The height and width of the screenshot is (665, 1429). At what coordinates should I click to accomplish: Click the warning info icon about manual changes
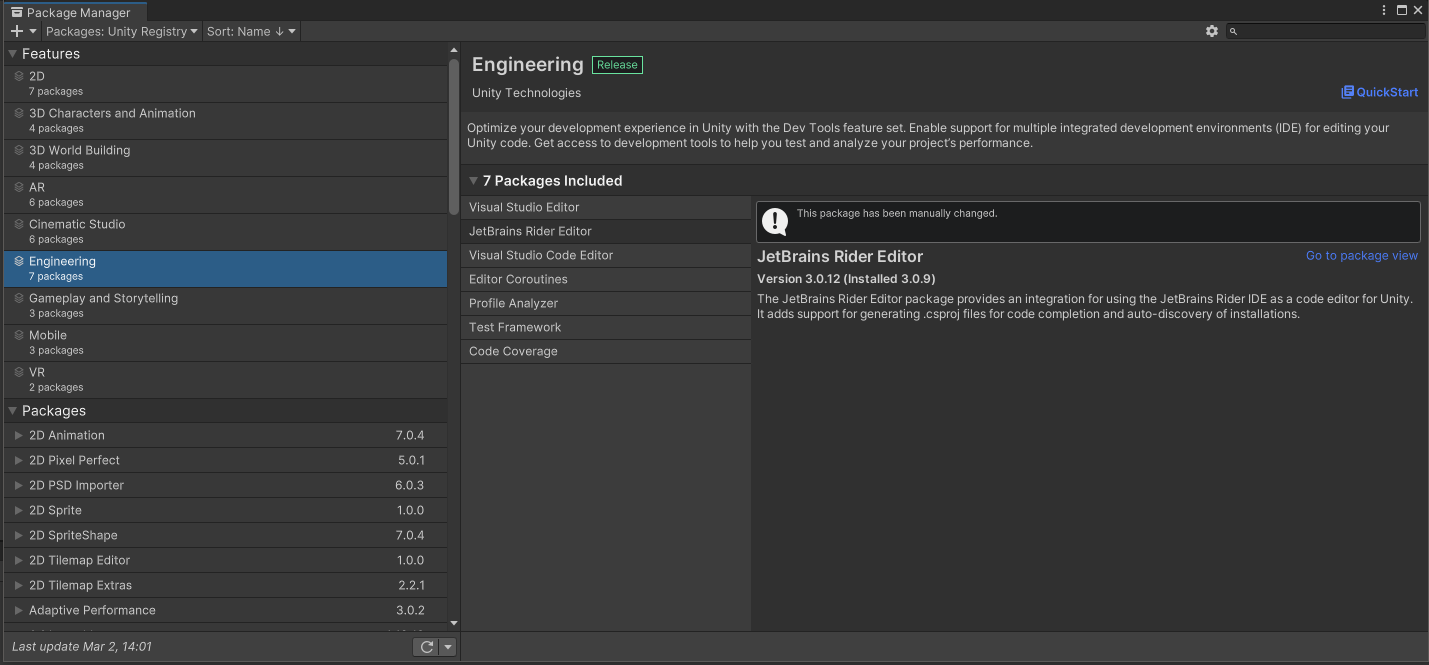tap(775, 221)
